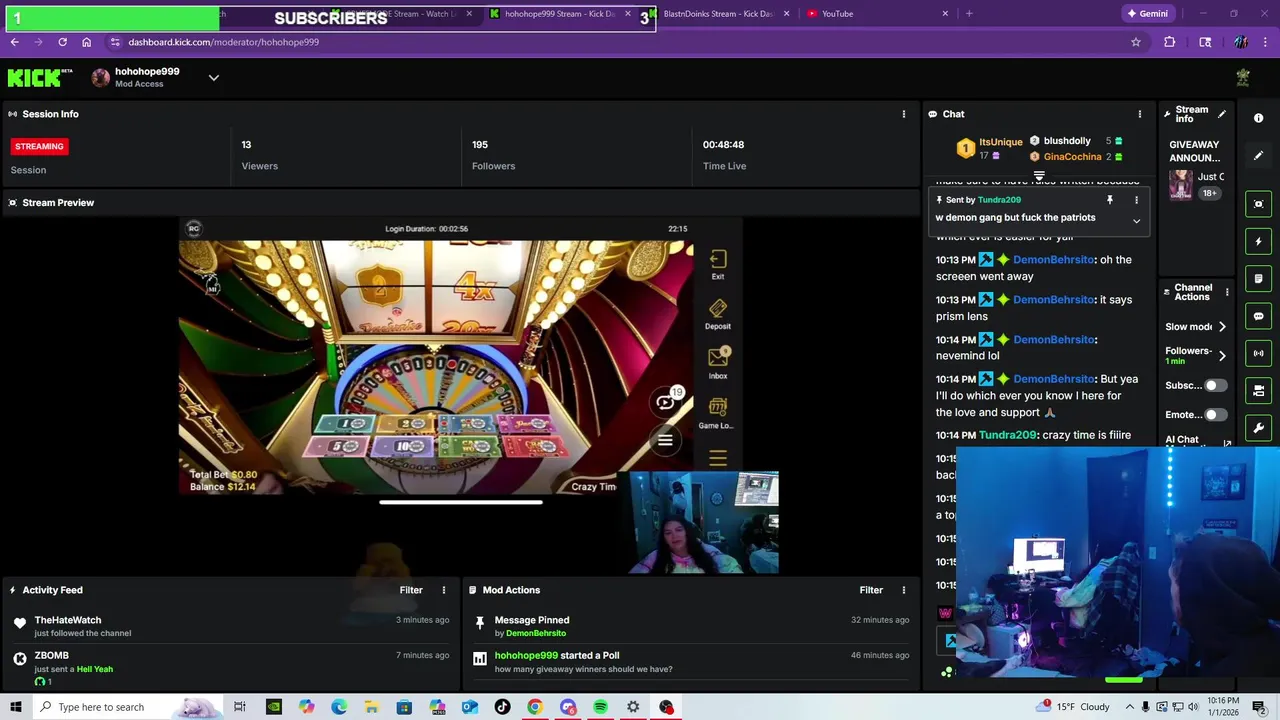Toggle Emotes-only chat switch
Image resolution: width=1280 pixels, height=720 pixels.
(x=1215, y=414)
